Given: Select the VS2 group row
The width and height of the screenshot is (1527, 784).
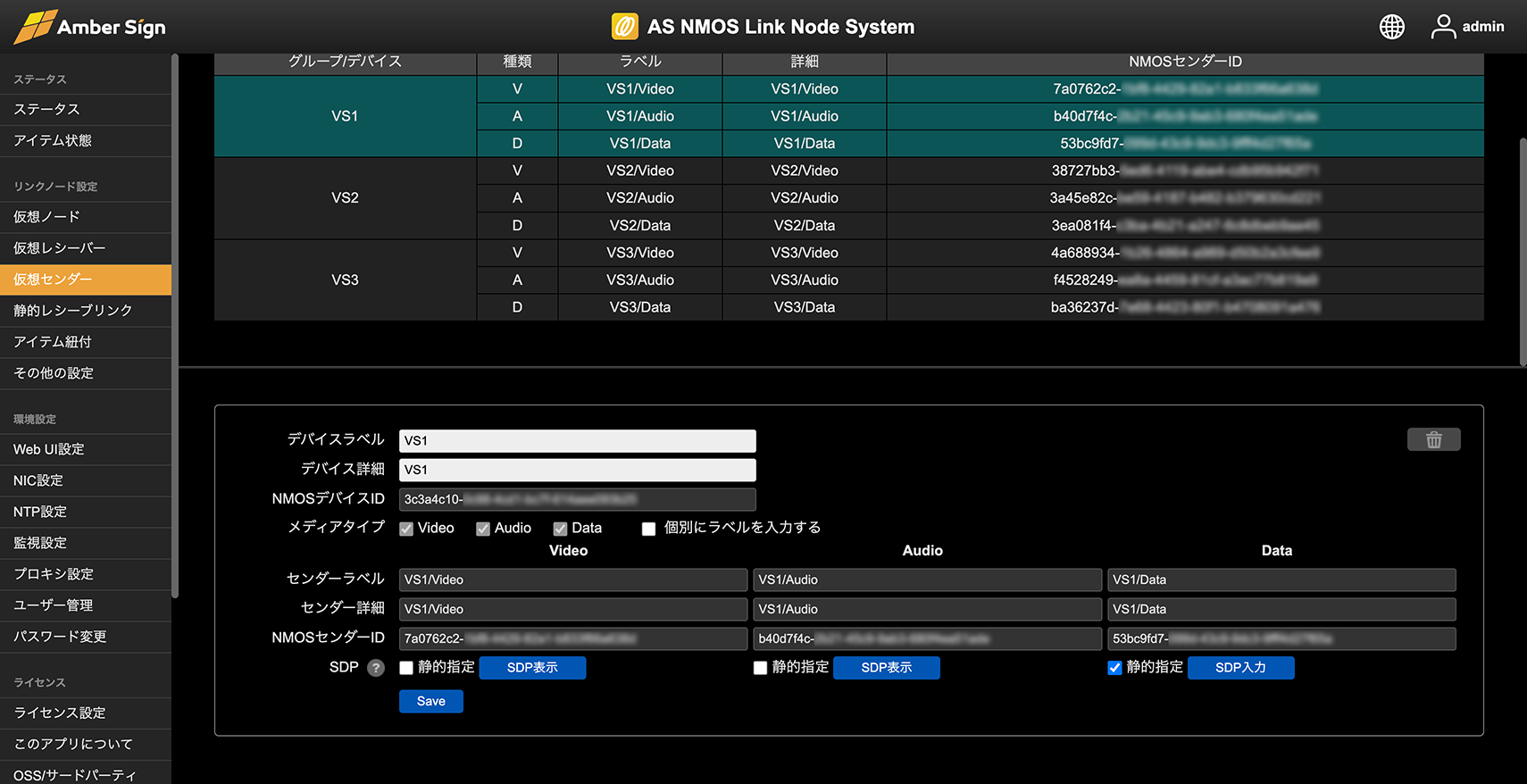Looking at the screenshot, I should click(x=345, y=198).
